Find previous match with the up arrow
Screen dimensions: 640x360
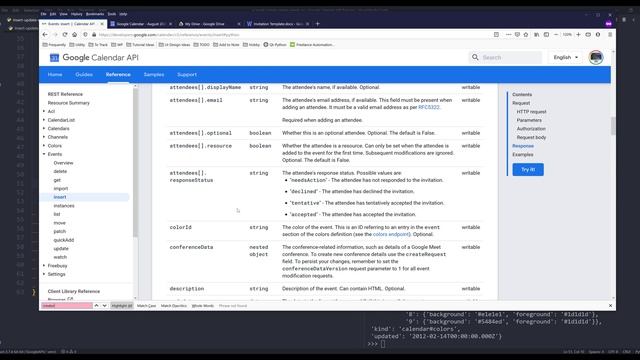click(97, 306)
